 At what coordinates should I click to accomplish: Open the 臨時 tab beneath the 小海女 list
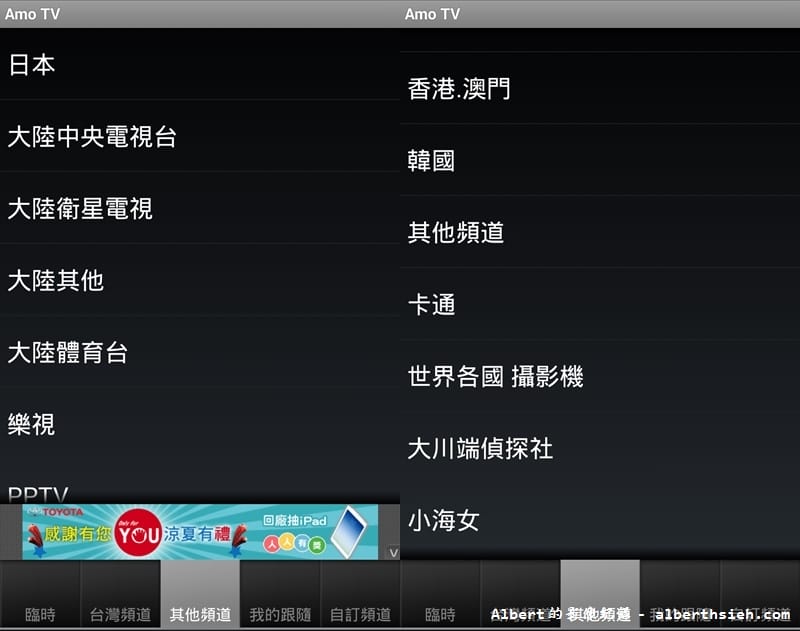(x=440, y=594)
